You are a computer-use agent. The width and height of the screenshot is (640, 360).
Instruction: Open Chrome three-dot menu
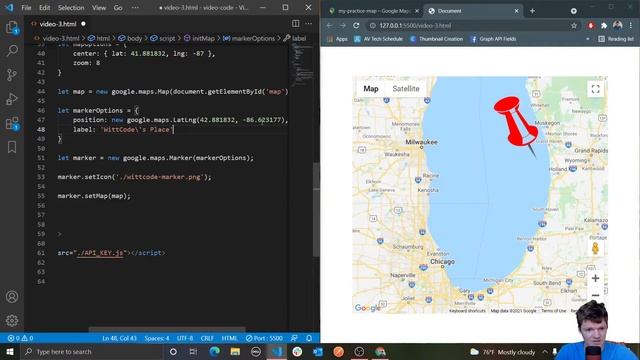tap(631, 25)
